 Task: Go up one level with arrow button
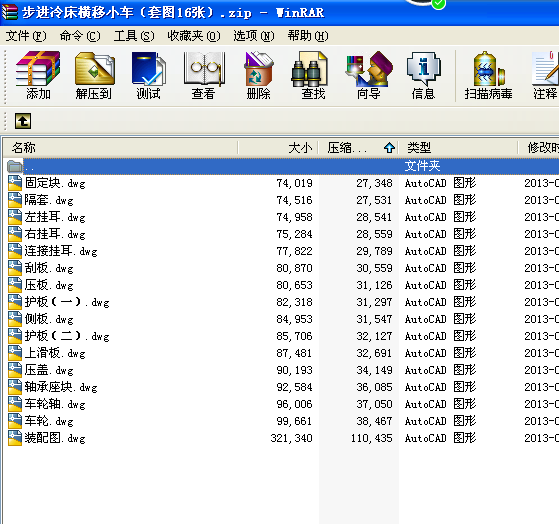point(23,121)
